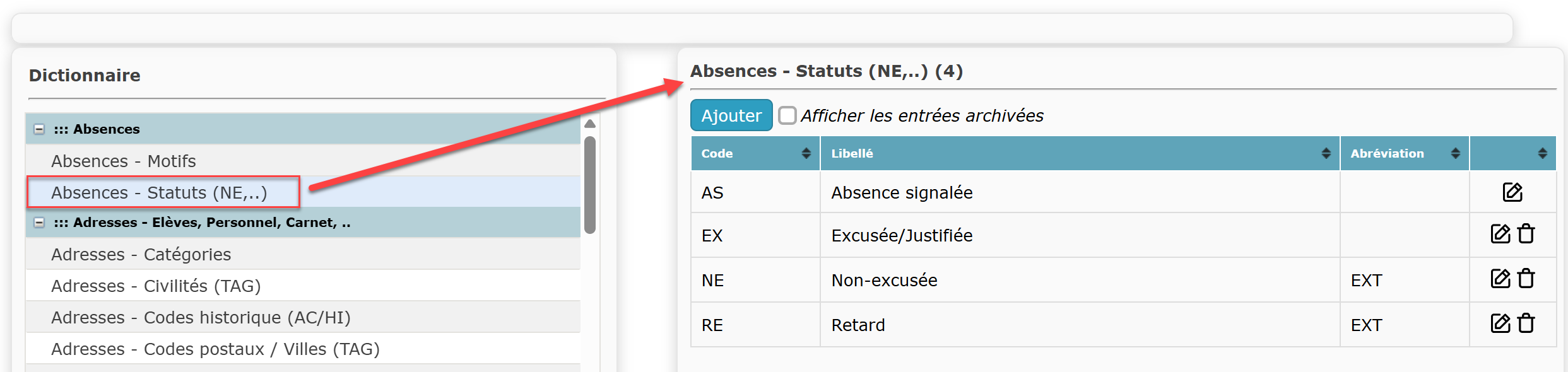Edit the Excusée/Justifiée entry
1568x372 pixels.
(1500, 234)
